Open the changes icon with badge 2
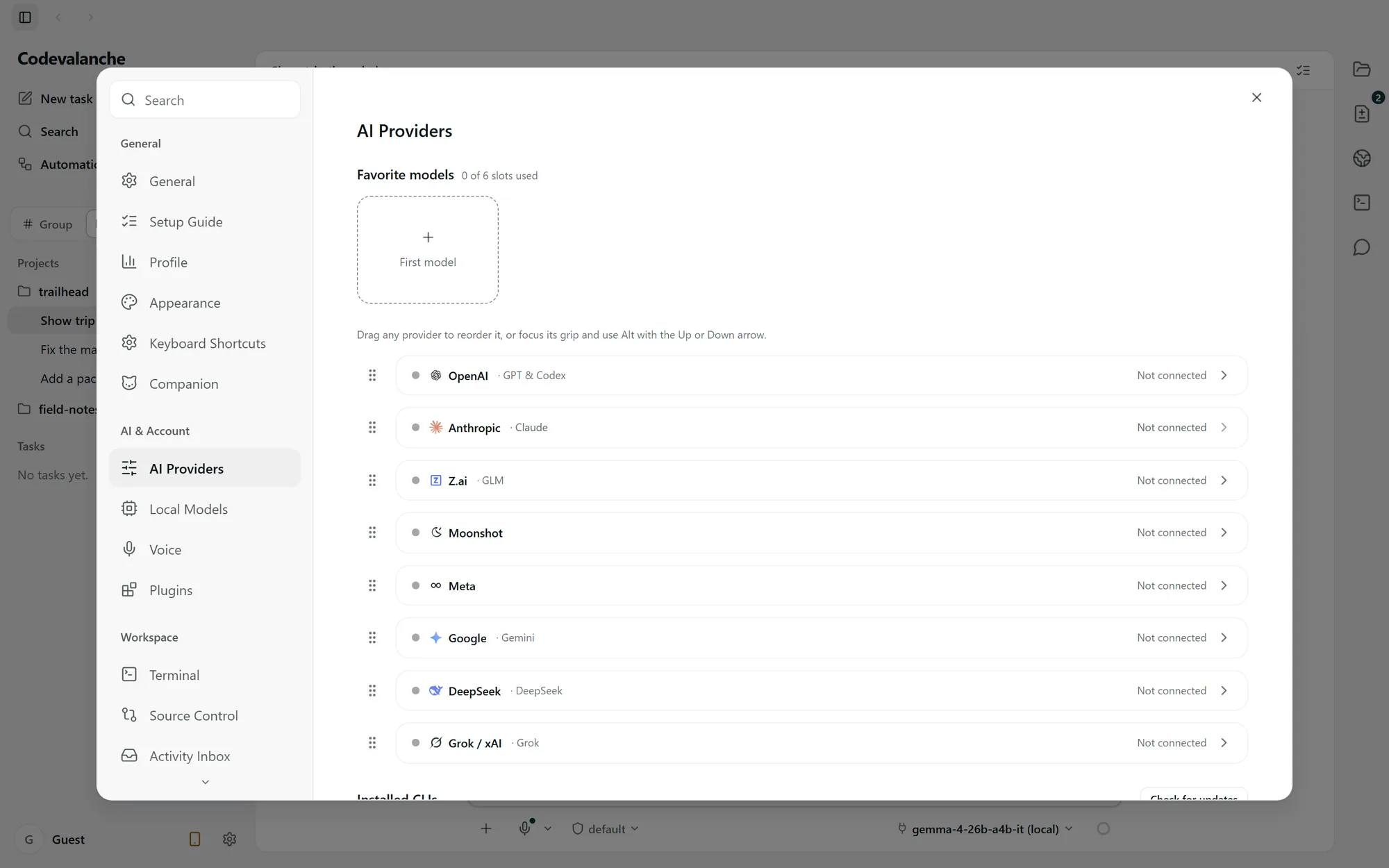 (x=1362, y=113)
